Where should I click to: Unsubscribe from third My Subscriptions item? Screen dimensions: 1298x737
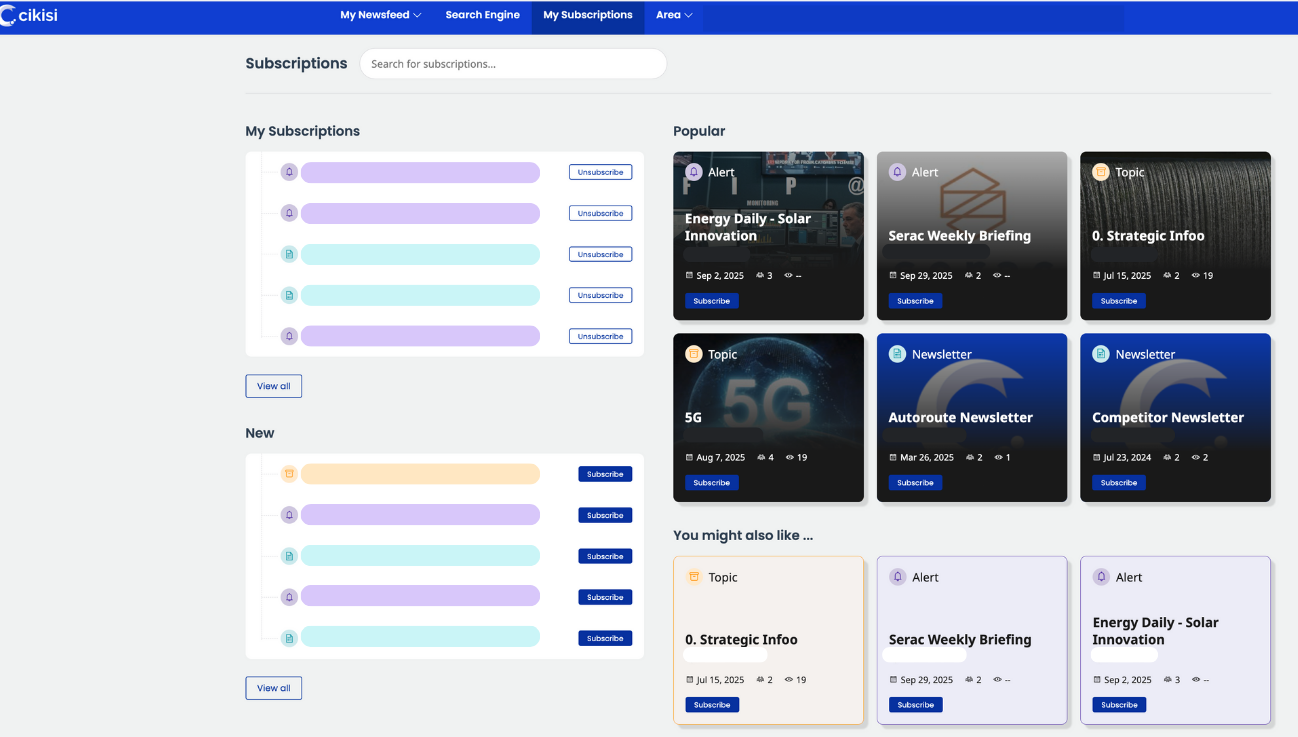tap(600, 254)
